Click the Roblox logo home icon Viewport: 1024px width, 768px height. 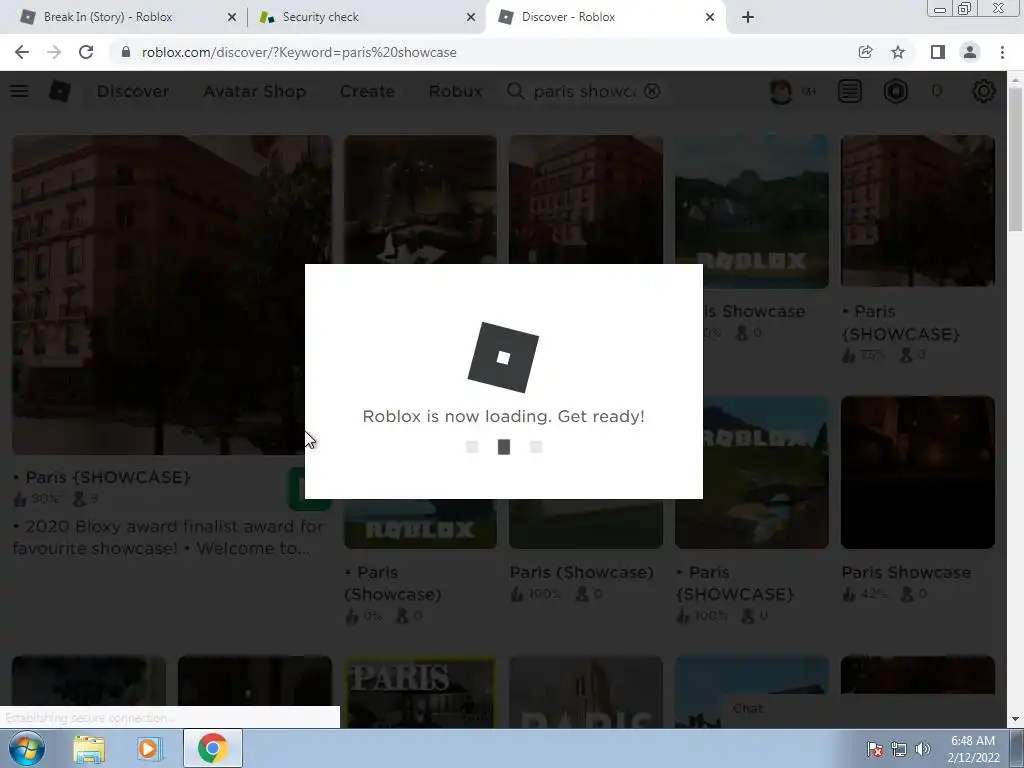pos(59,91)
